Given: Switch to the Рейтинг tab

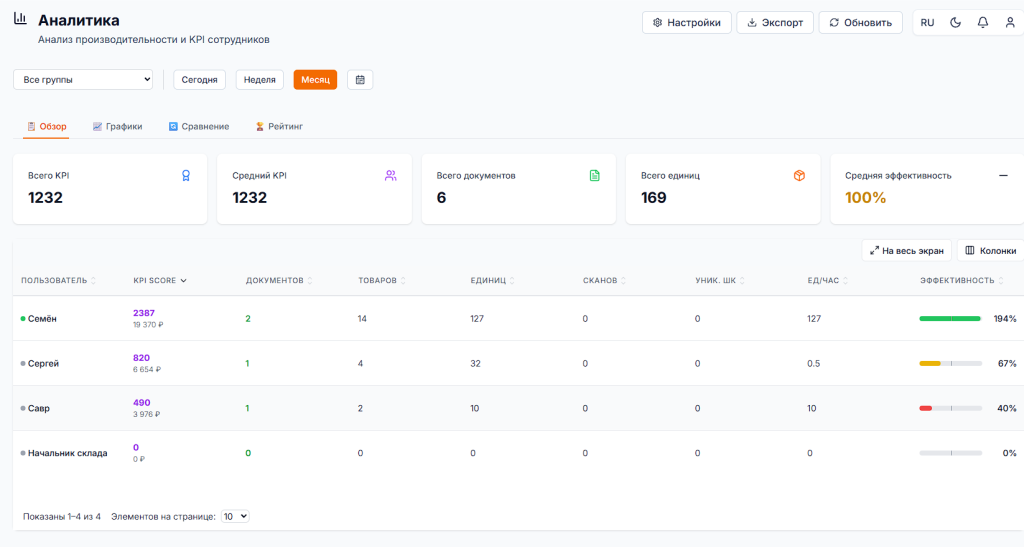Looking at the screenshot, I should coord(279,127).
